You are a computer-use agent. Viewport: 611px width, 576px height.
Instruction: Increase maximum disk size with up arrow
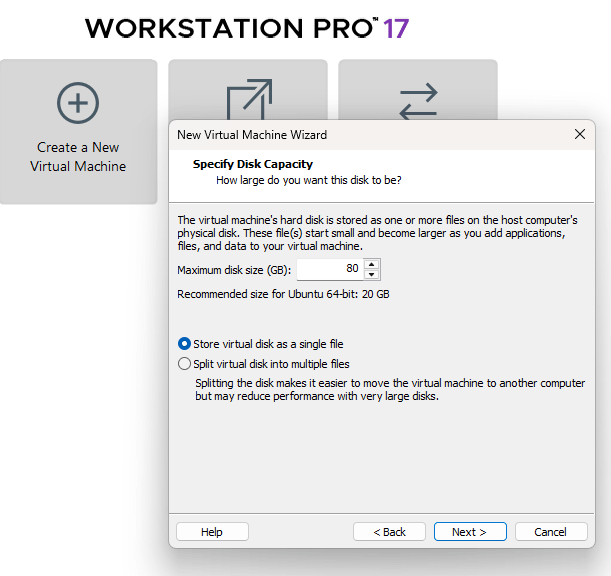tap(372, 264)
